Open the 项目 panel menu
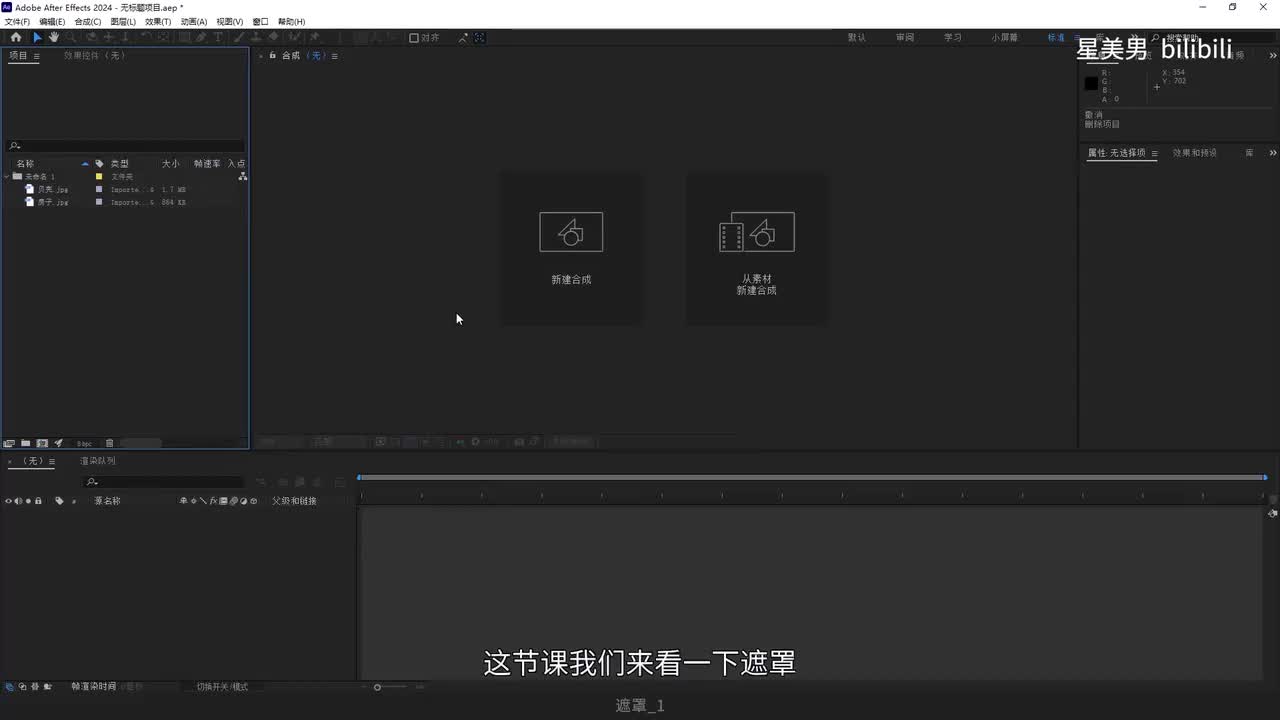This screenshot has width=1280, height=720. pyautogui.click(x=37, y=56)
